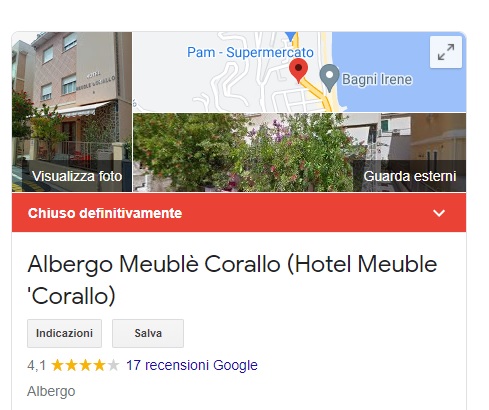The image size is (489, 410).
Task: Click the Albergo Meublè Corallo title
Action: click(232, 280)
